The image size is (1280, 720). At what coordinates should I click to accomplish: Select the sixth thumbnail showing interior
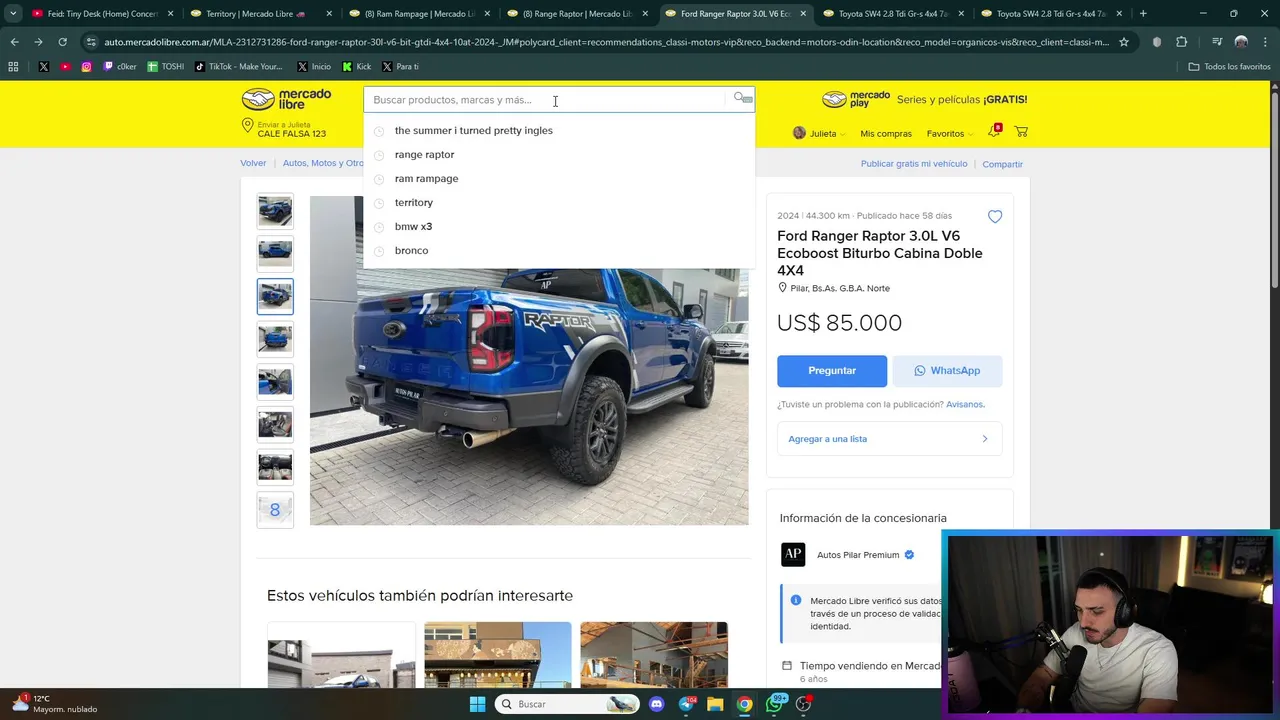275,425
